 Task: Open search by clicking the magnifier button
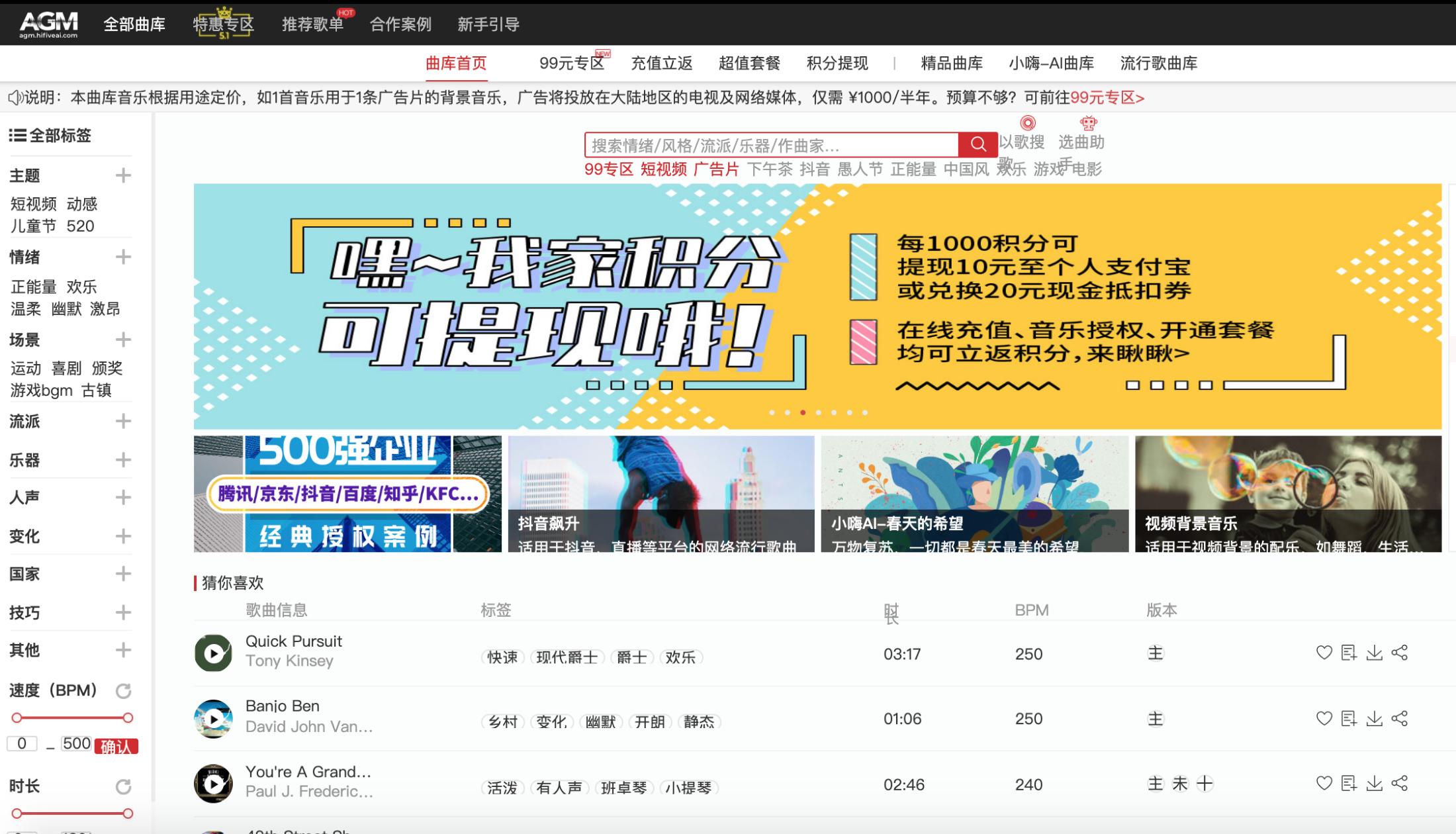click(978, 144)
